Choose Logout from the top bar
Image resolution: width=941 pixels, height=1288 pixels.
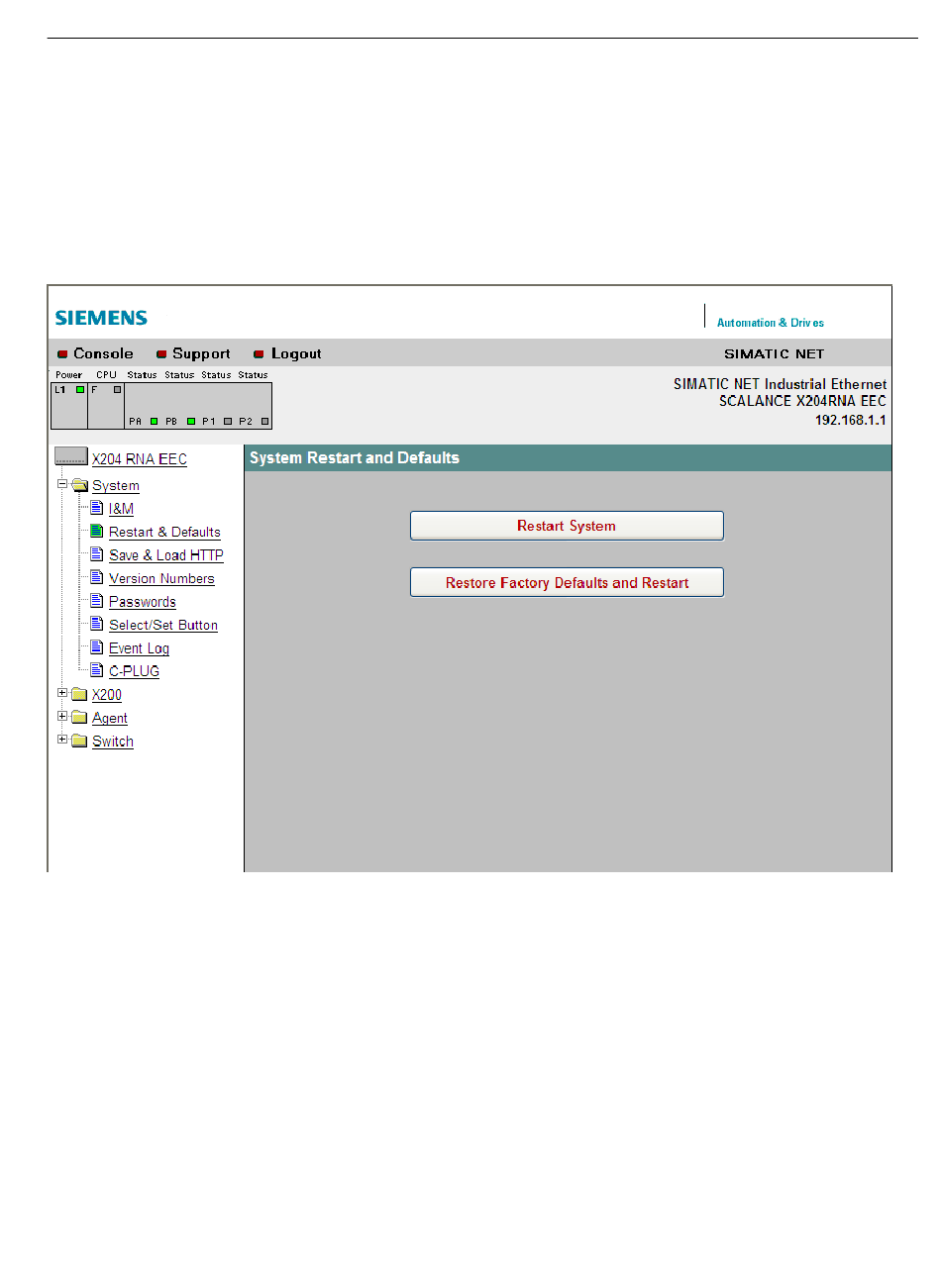coord(296,353)
